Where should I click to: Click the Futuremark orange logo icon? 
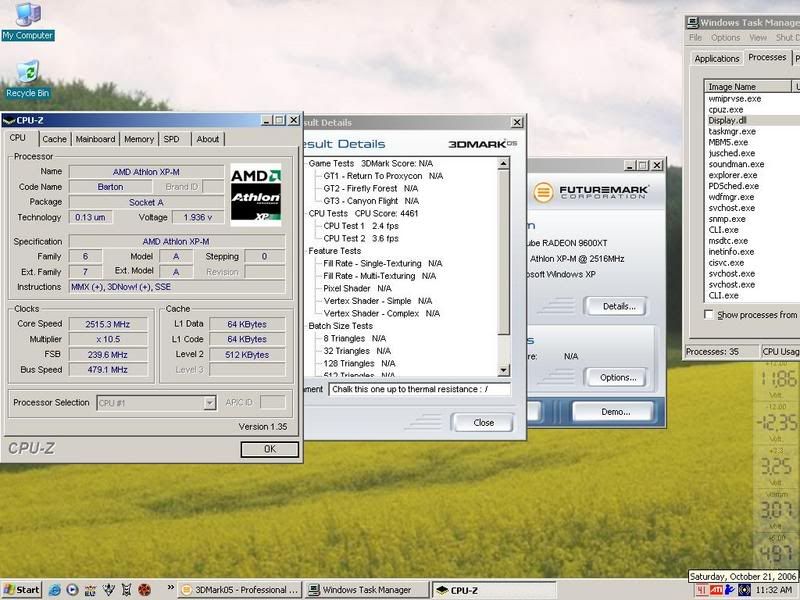543,192
